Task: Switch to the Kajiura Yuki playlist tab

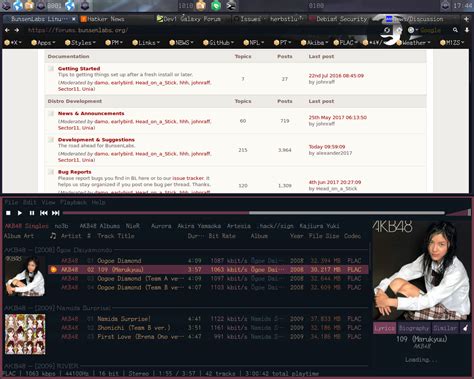Action: point(319,226)
